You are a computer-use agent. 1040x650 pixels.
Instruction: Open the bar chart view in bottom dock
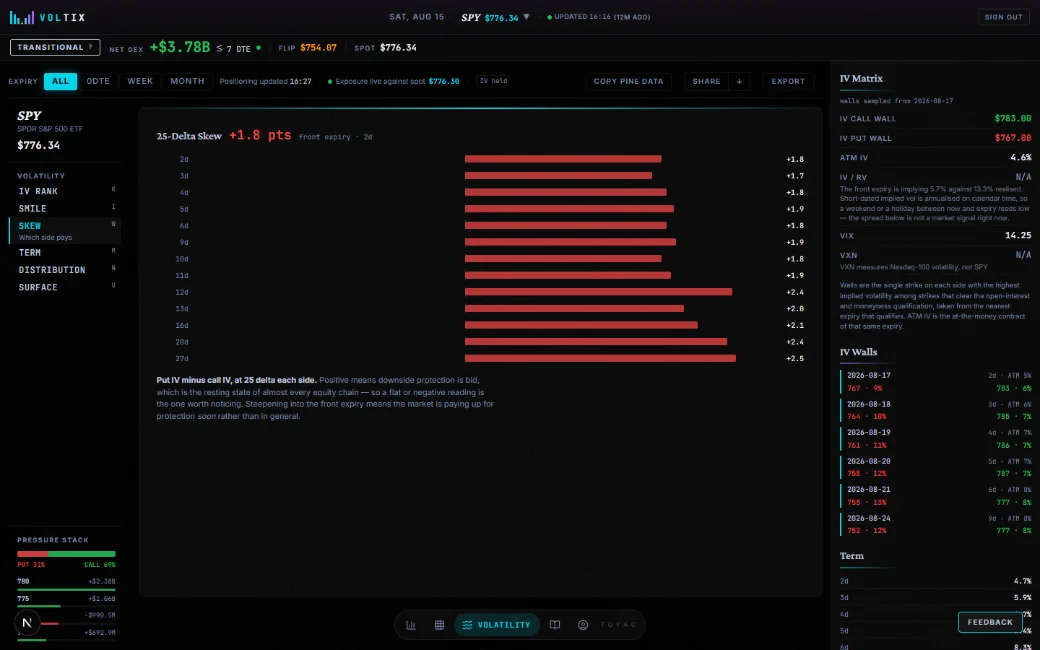coord(411,625)
